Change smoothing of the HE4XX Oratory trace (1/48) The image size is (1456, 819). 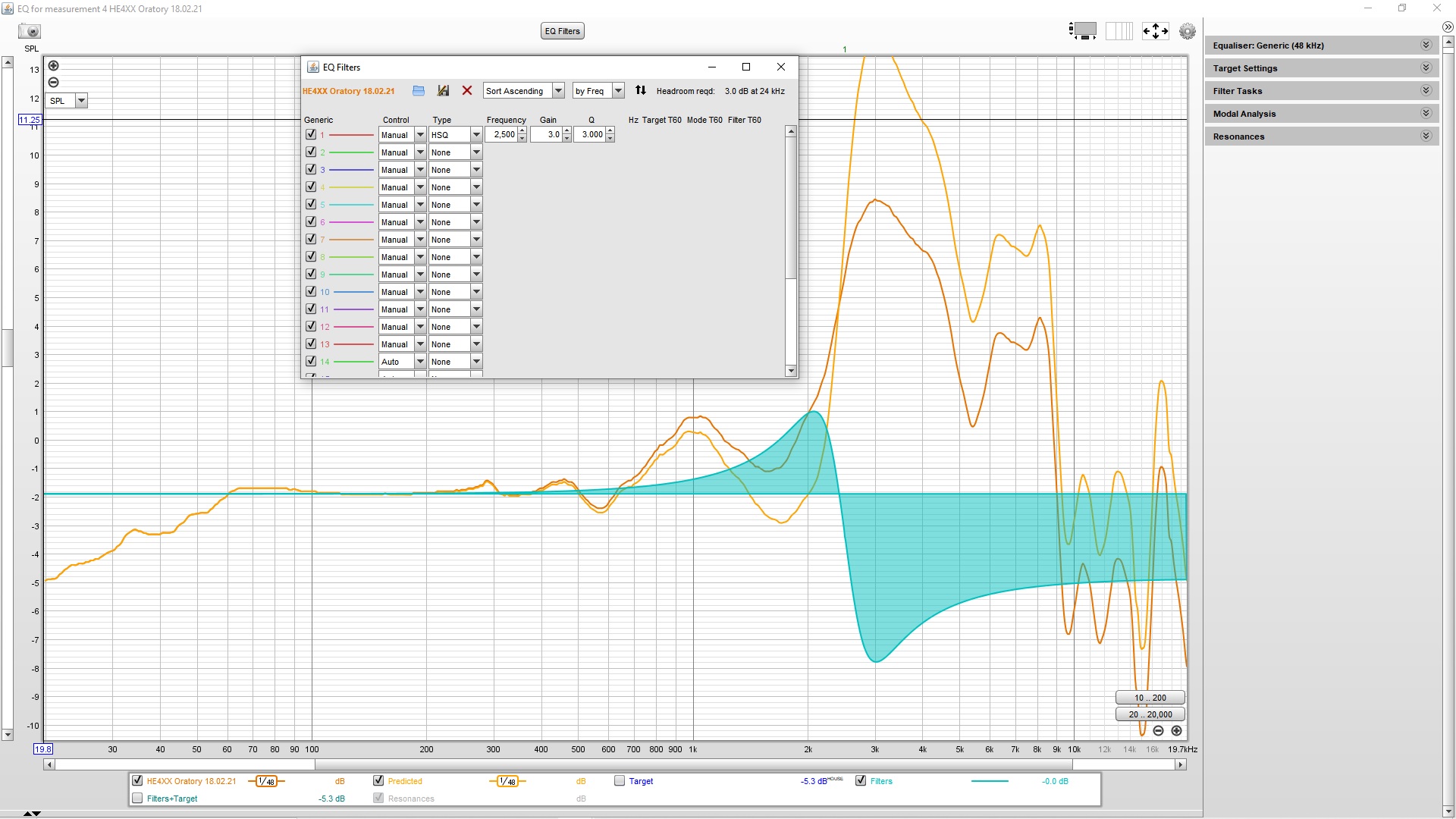pos(266,781)
